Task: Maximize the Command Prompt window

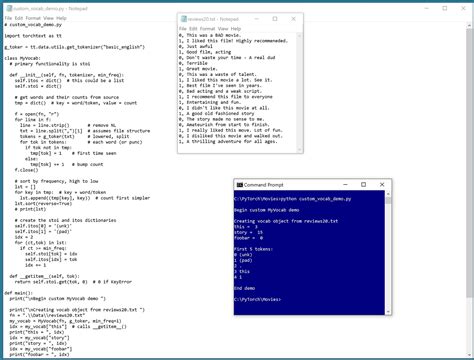Action: pyautogui.click(x=364, y=185)
